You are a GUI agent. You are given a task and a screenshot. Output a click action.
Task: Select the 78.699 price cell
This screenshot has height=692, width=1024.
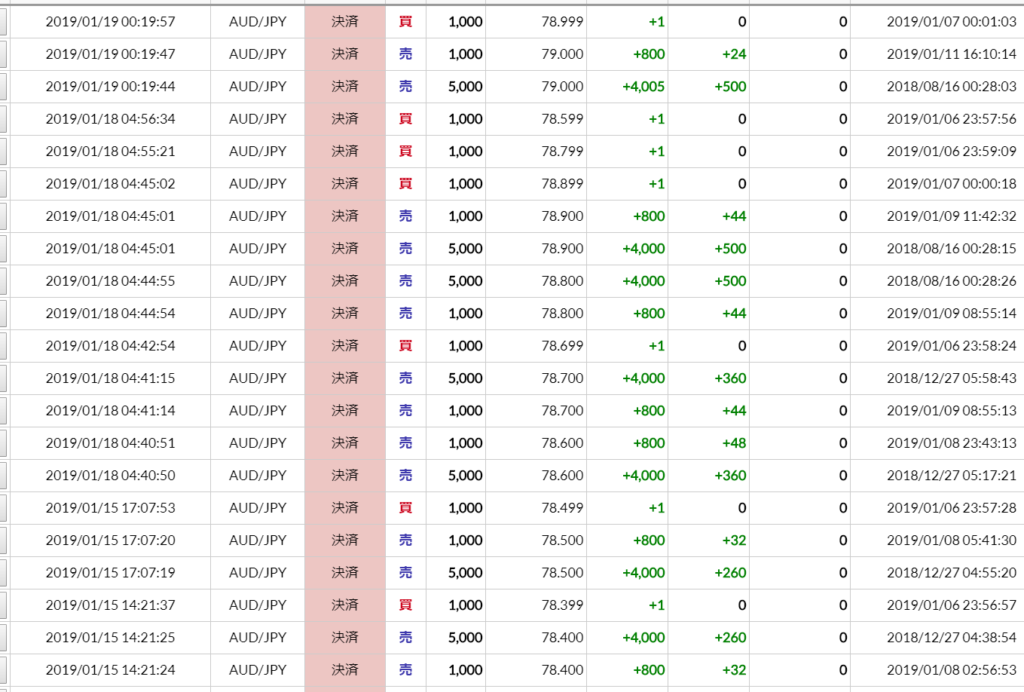click(x=562, y=346)
